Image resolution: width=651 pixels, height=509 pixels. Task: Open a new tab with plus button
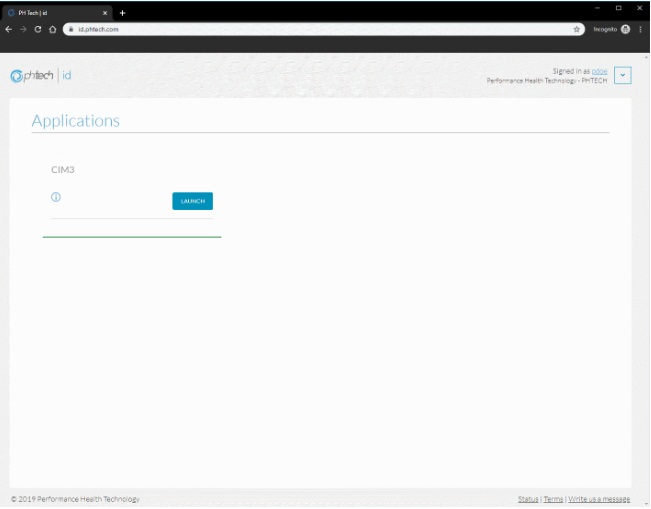coord(122,13)
